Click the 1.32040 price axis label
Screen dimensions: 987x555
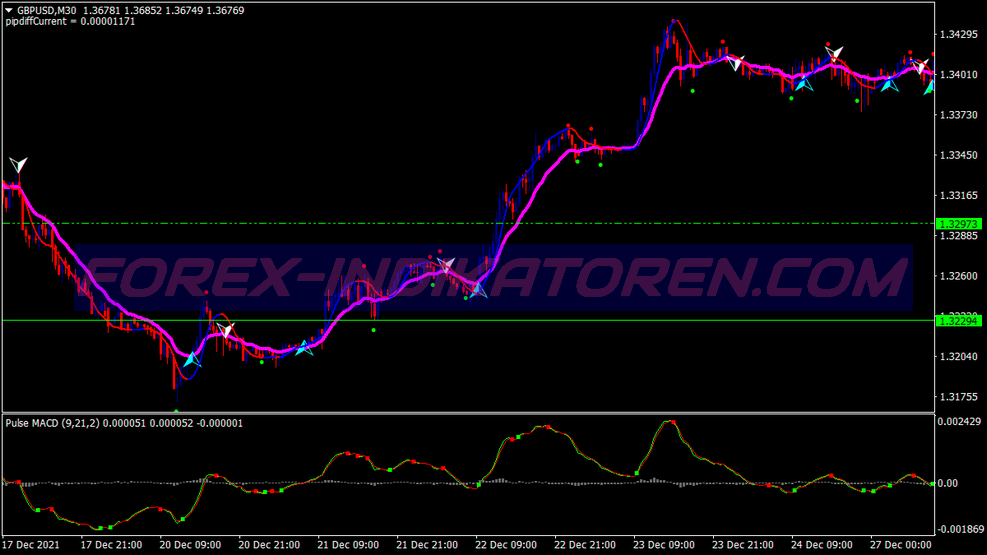point(959,357)
